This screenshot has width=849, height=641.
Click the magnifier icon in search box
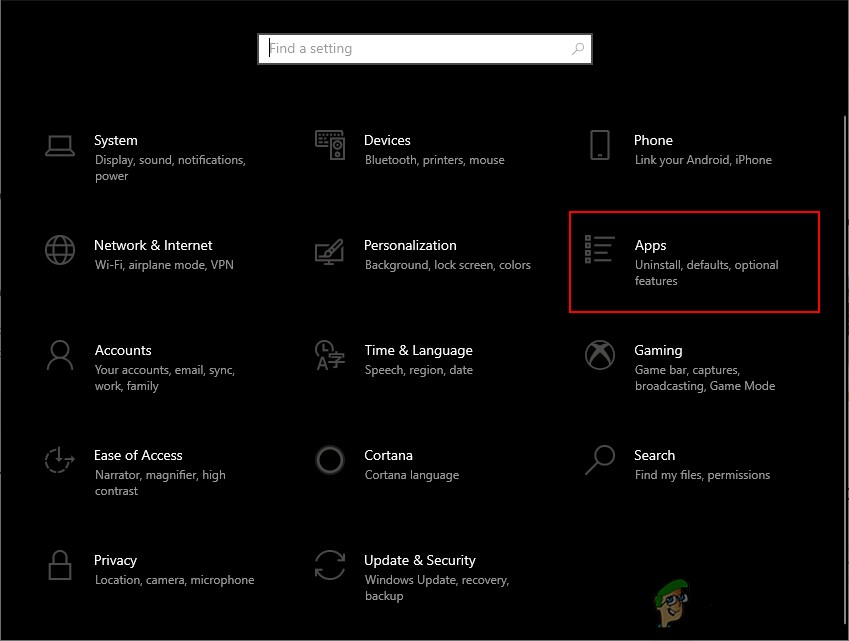point(578,49)
